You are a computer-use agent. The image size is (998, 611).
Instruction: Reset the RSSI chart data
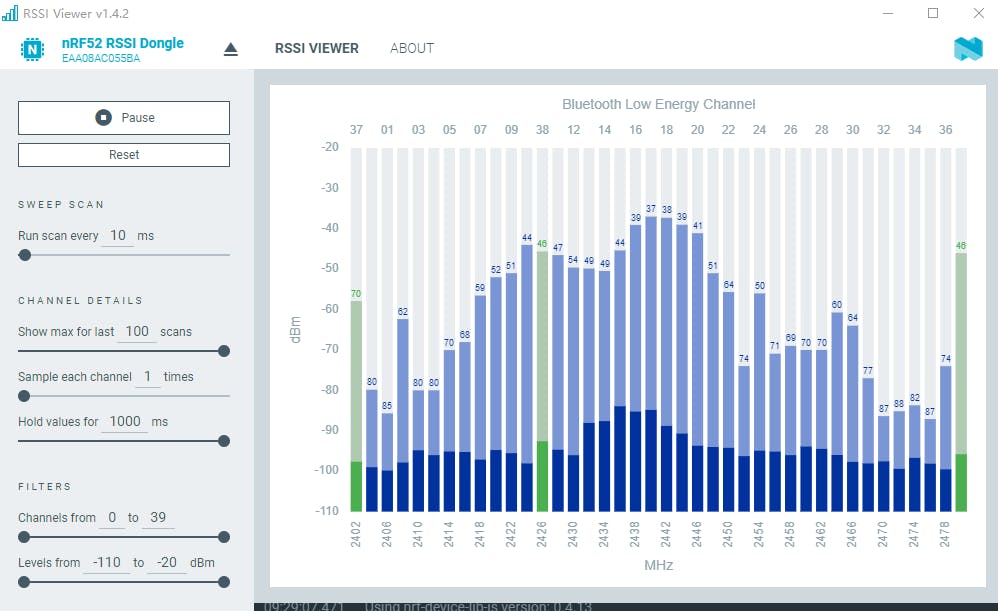tap(124, 155)
